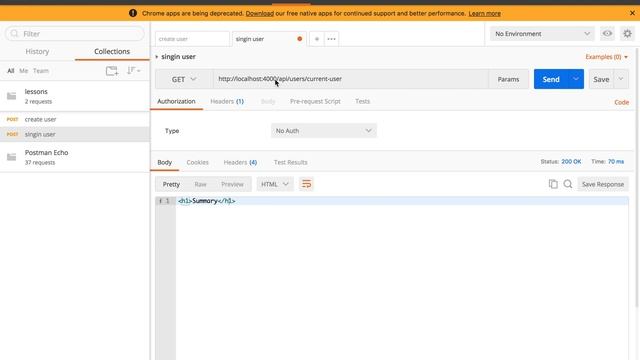Open the Examples (0) dropdown
This screenshot has width=640, height=360.
[607, 57]
